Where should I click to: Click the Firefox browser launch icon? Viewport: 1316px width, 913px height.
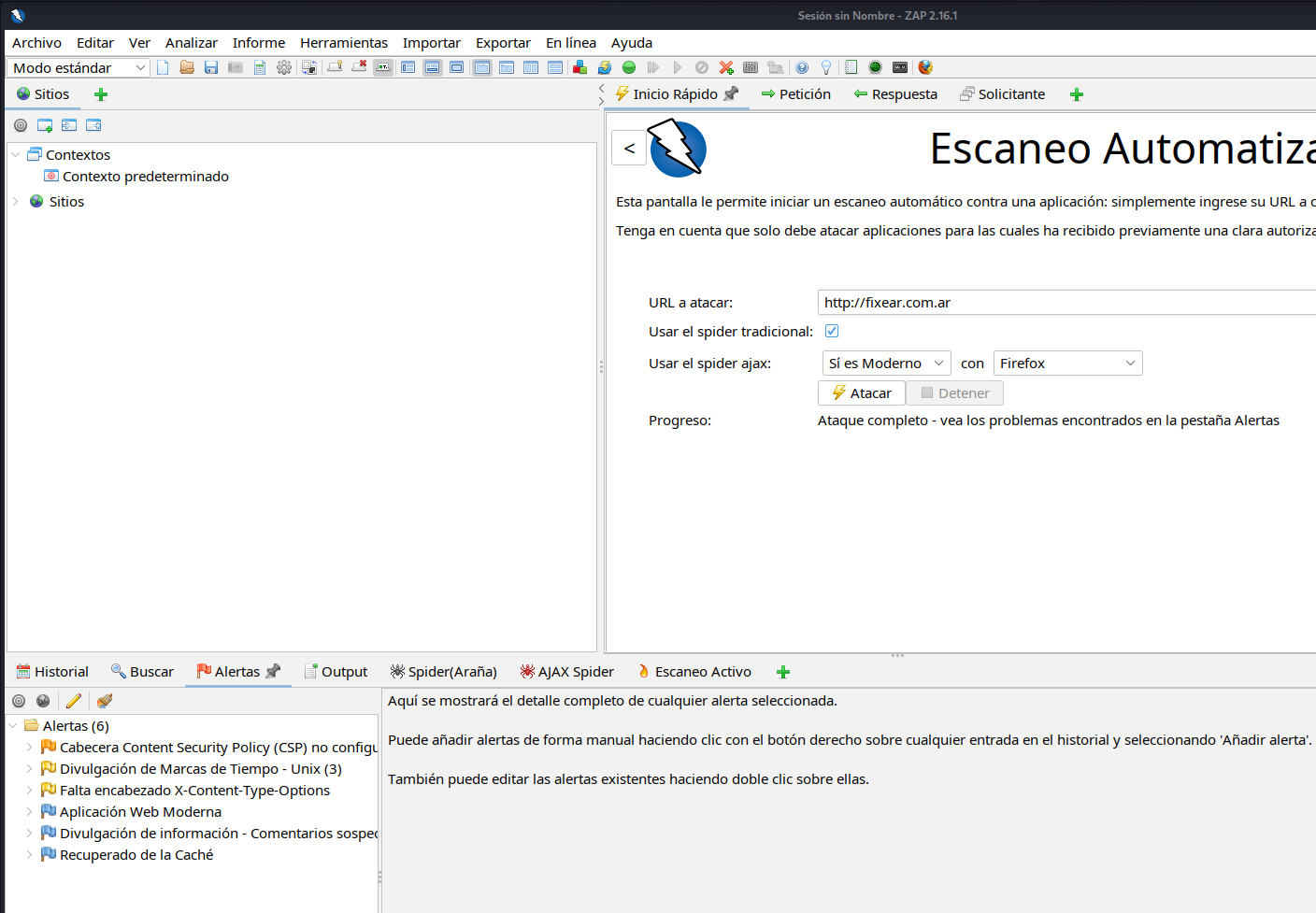[x=925, y=67]
